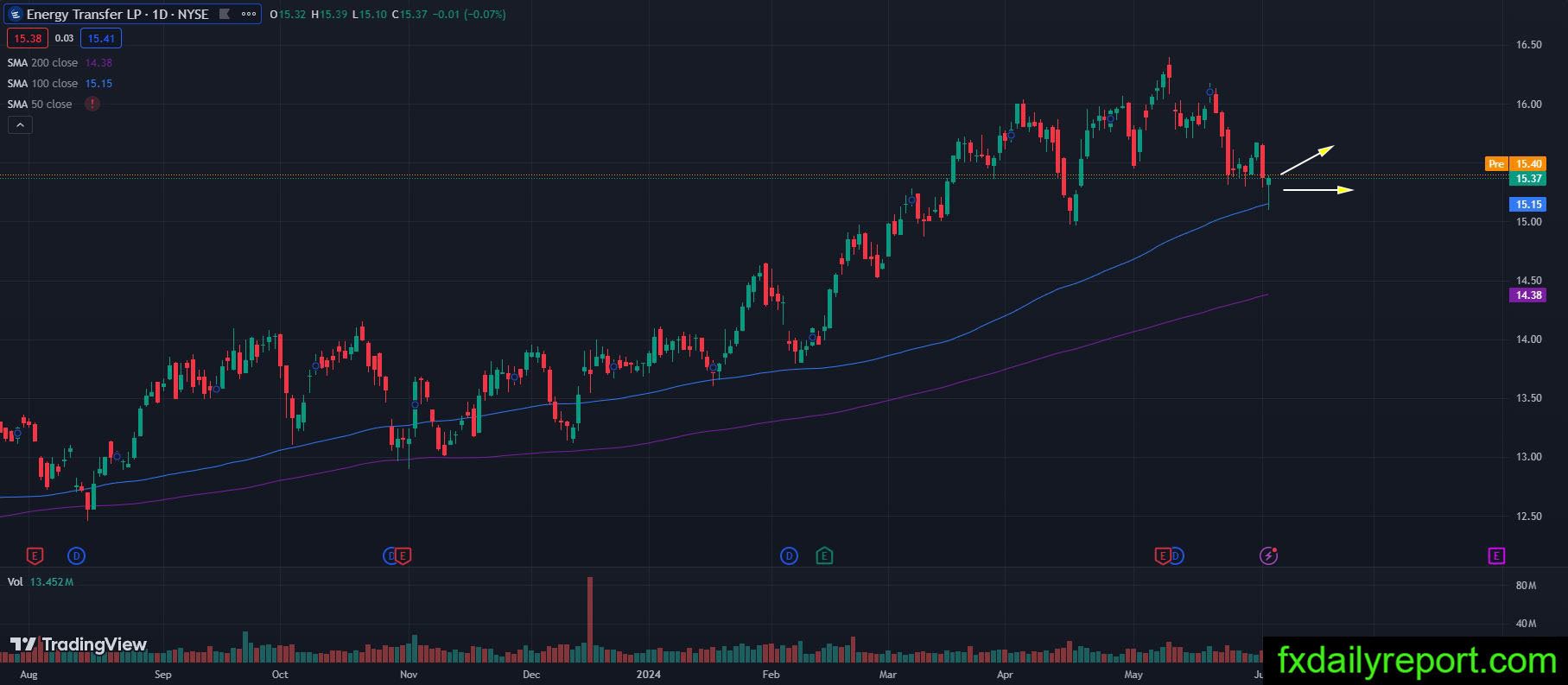The image size is (1568, 685).
Task: Click the purple 14.38 price axis label
Action: (x=1528, y=295)
